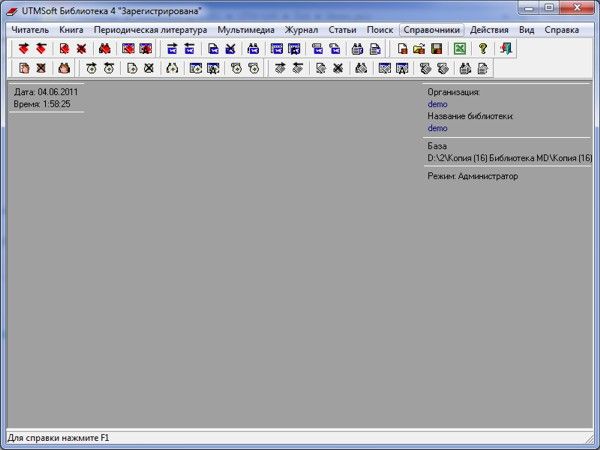The image size is (600, 450).
Task: Open the Поиск menu
Action: click(380, 30)
